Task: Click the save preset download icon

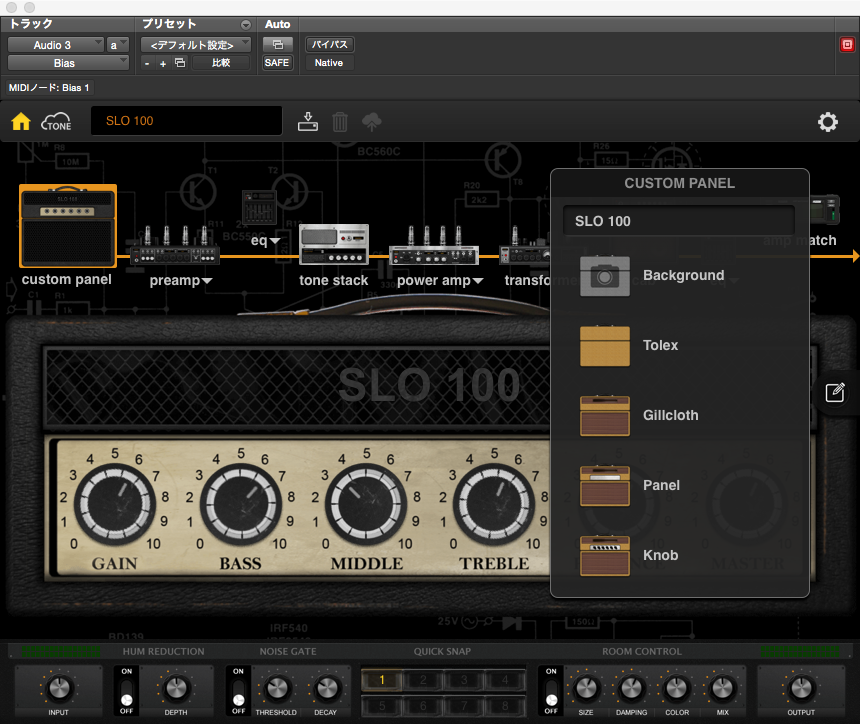Action: point(308,122)
